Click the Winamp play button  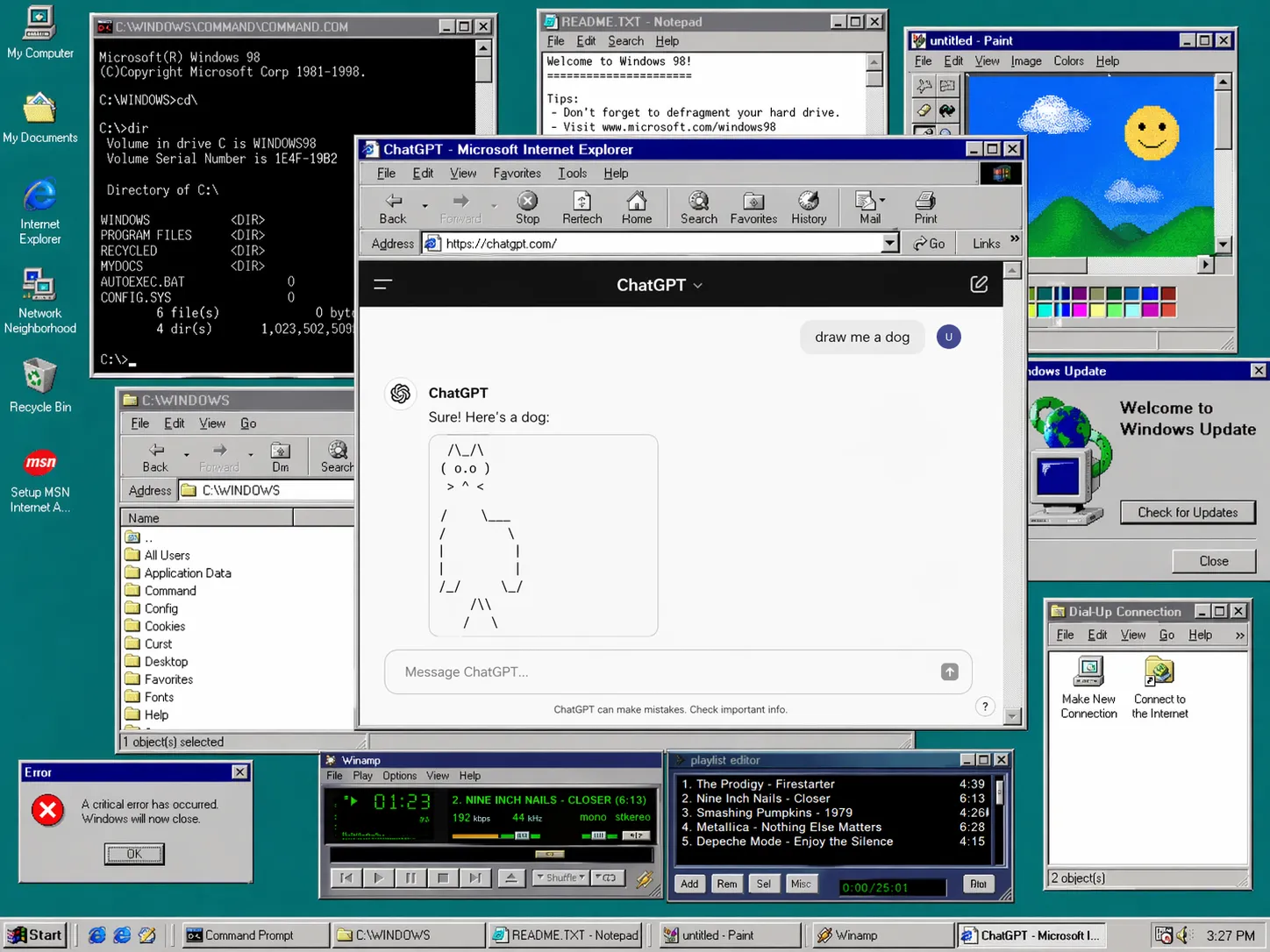pos(378,877)
